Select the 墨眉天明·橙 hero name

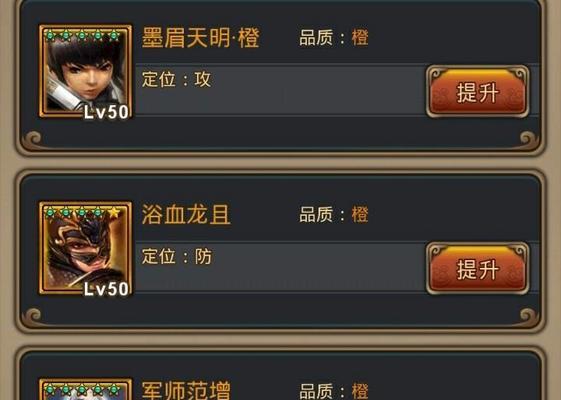[201, 37]
